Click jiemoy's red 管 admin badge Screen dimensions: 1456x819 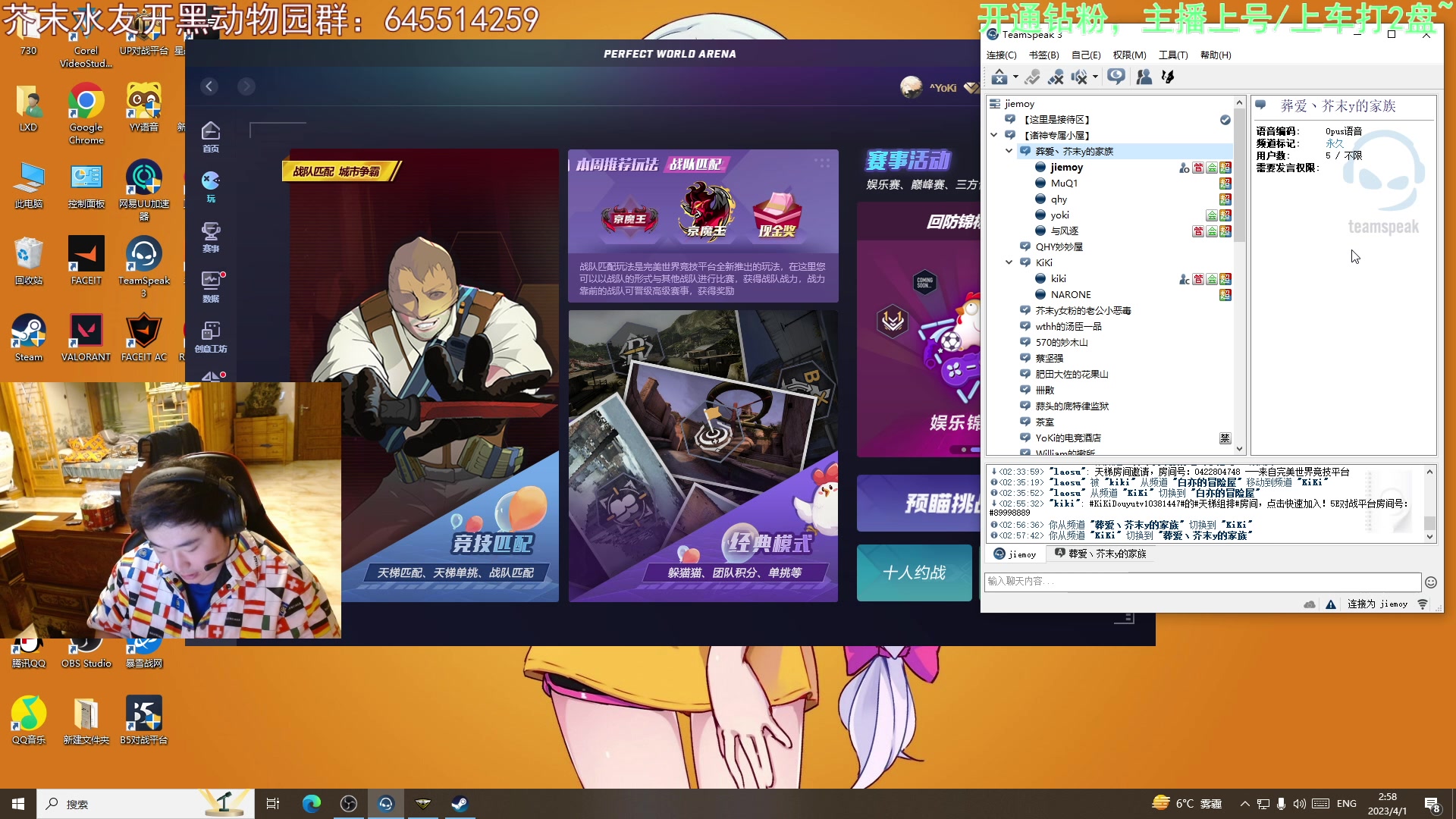[1198, 168]
